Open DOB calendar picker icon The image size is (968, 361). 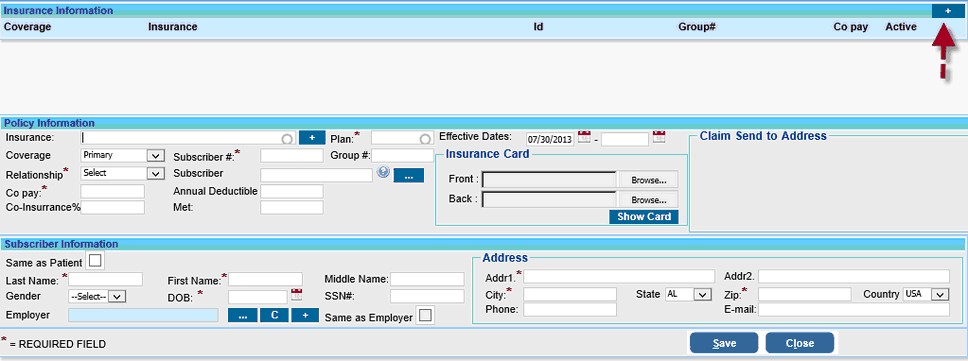point(296,294)
